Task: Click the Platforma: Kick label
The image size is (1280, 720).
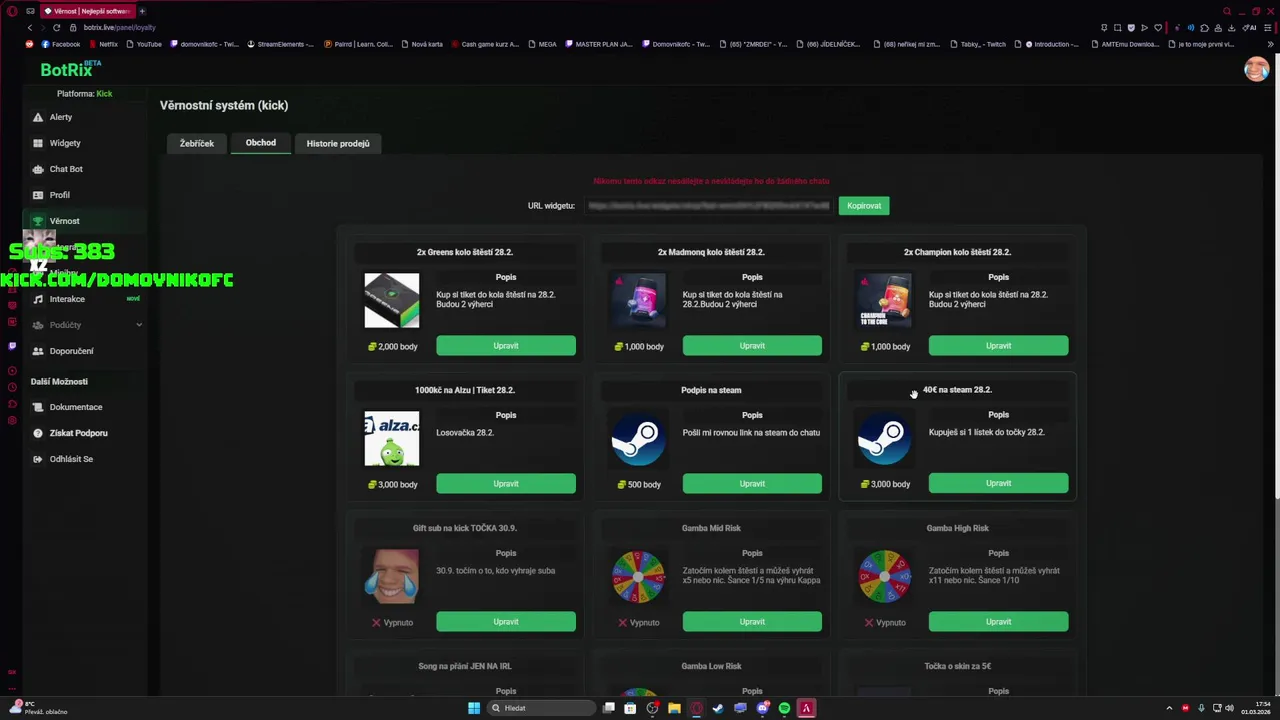Action: [84, 93]
